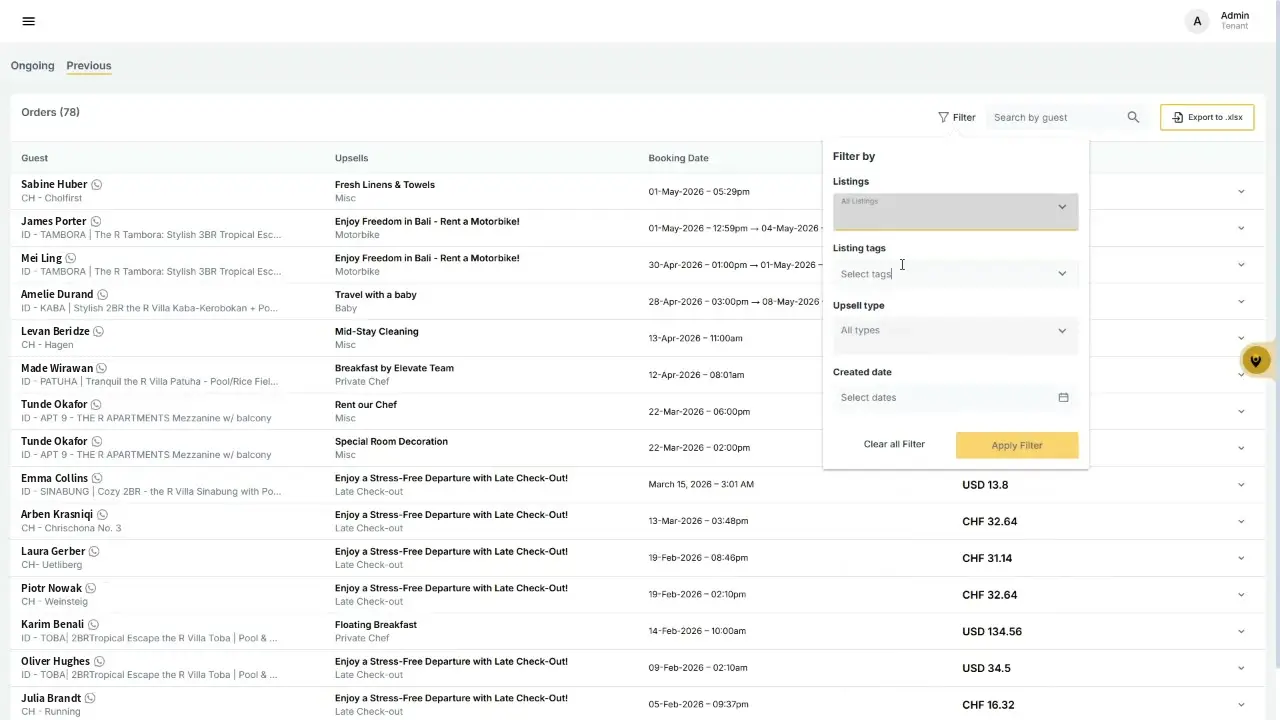Click the Apply Filter button

coord(1017,445)
